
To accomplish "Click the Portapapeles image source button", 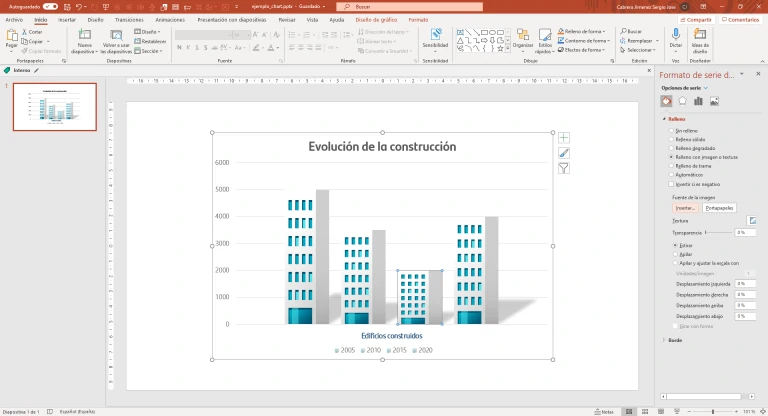I will click(x=719, y=207).
